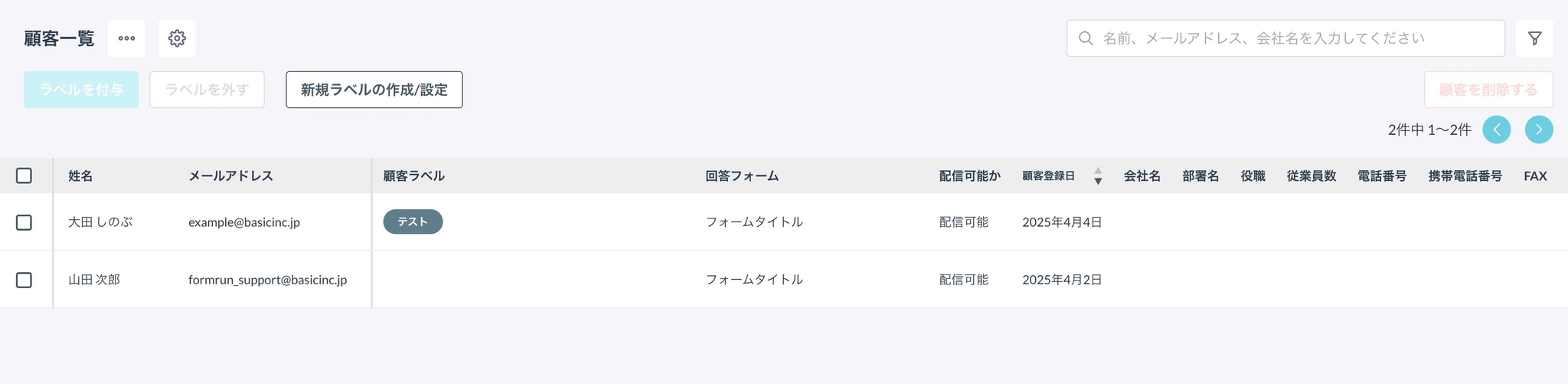Open the gear settings for customer list
This screenshot has height=384, width=1568.
tap(177, 38)
